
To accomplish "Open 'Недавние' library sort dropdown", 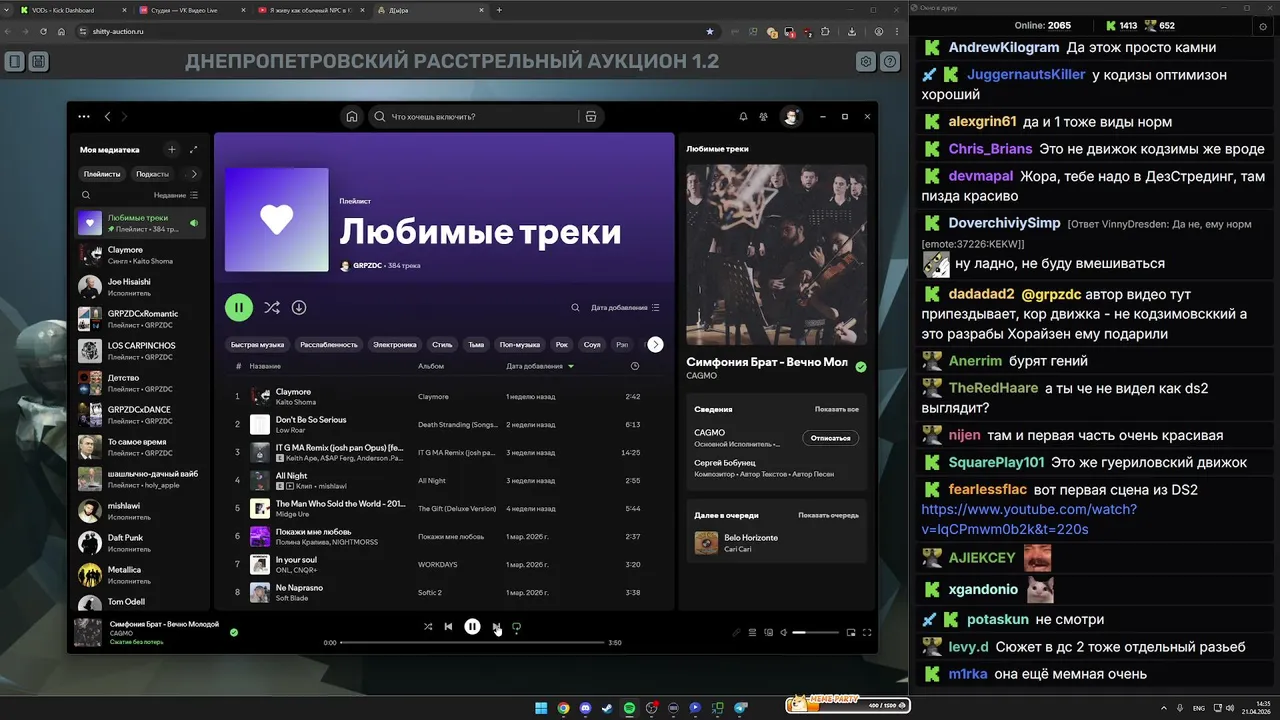I will tap(176, 196).
